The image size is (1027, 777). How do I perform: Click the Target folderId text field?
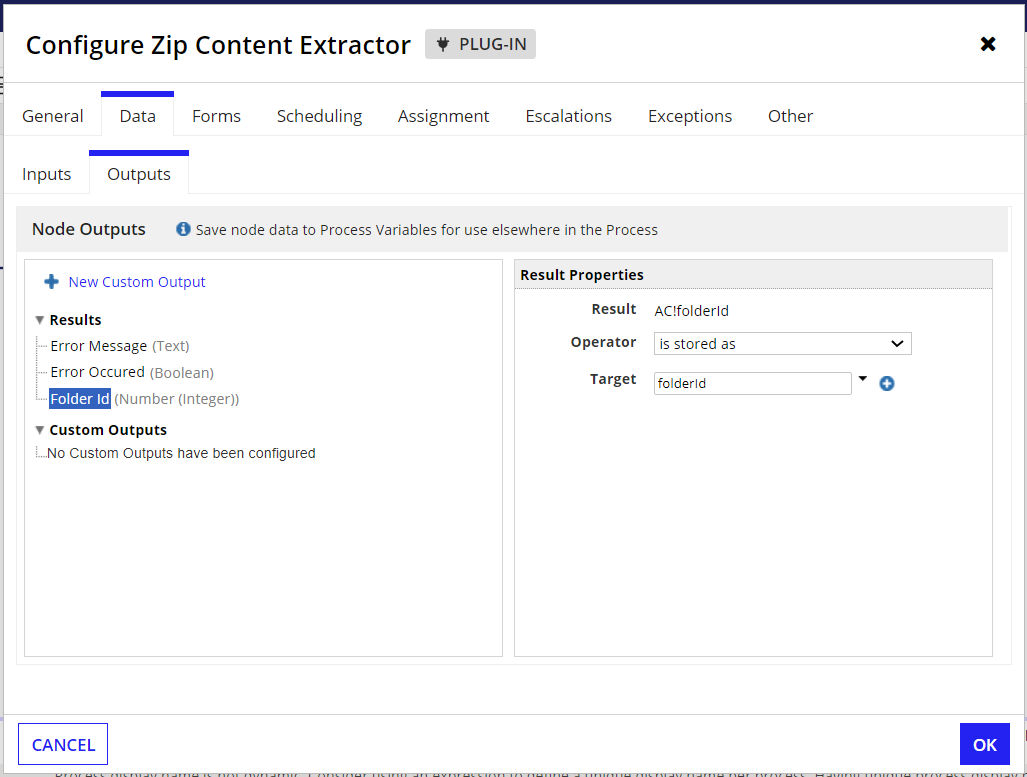coord(753,383)
